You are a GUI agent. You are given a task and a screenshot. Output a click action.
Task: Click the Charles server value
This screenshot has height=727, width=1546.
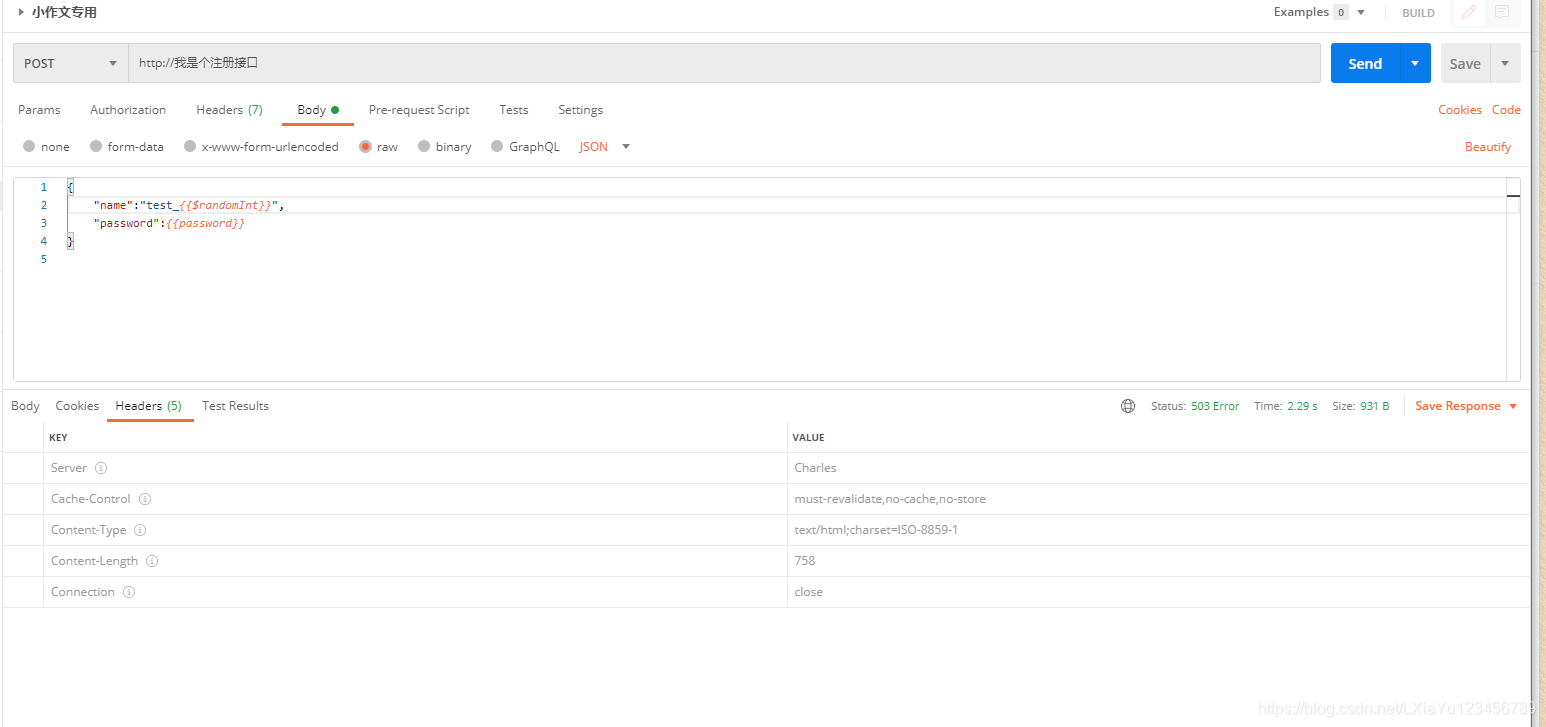tap(815, 468)
